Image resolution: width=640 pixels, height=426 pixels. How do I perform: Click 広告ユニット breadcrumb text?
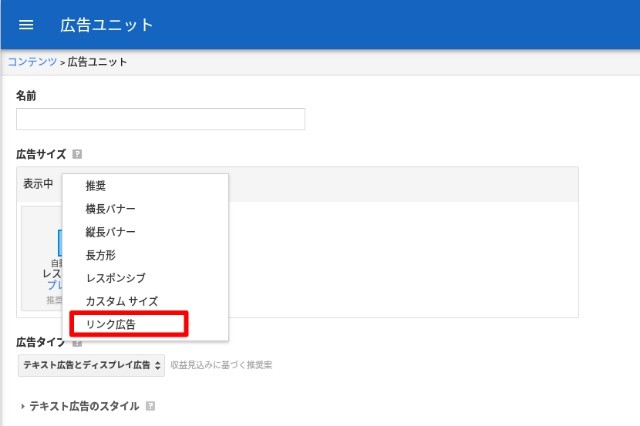point(97,62)
